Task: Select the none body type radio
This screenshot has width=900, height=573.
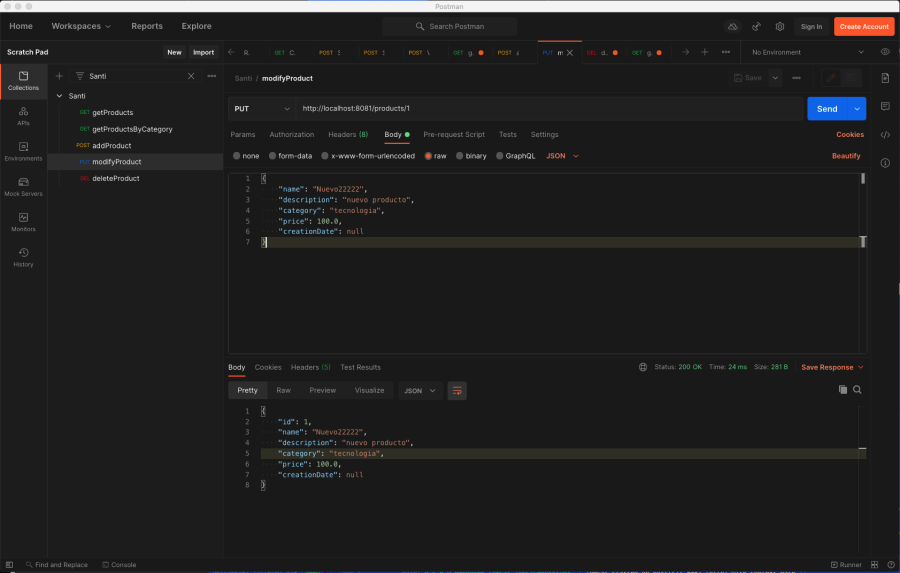Action: (x=237, y=156)
